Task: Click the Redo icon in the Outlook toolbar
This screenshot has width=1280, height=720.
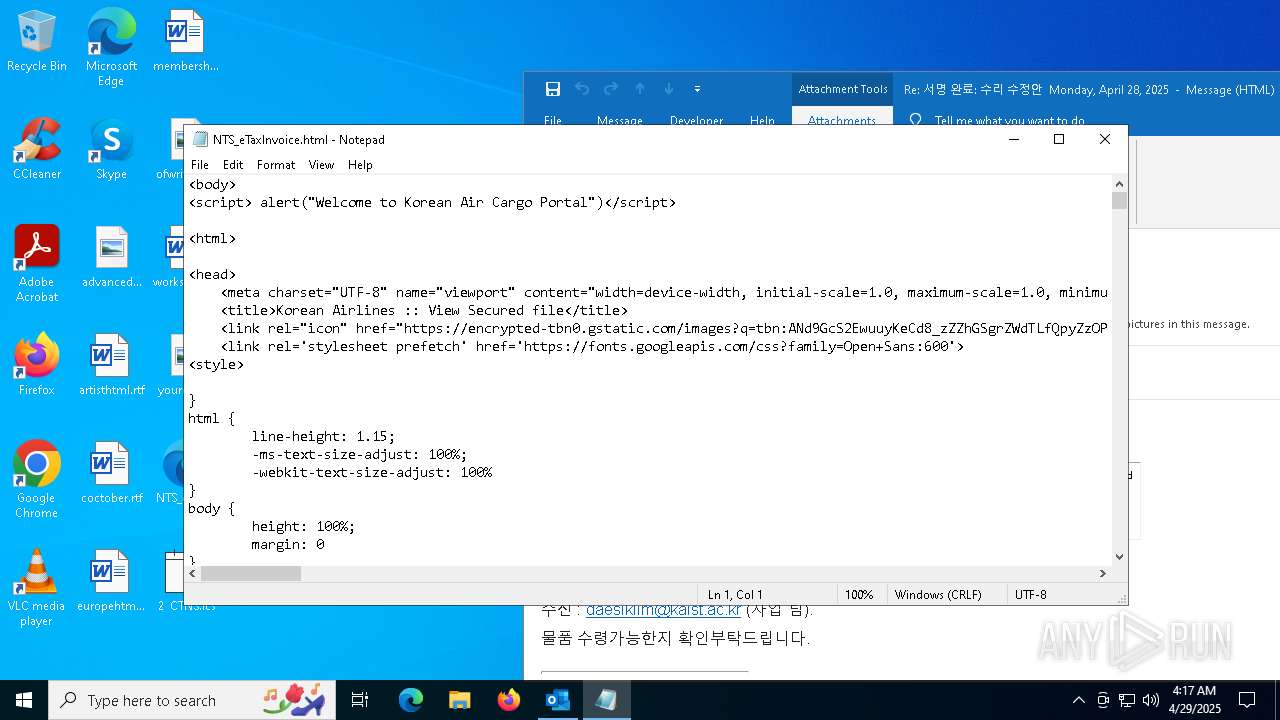Action: coord(611,89)
